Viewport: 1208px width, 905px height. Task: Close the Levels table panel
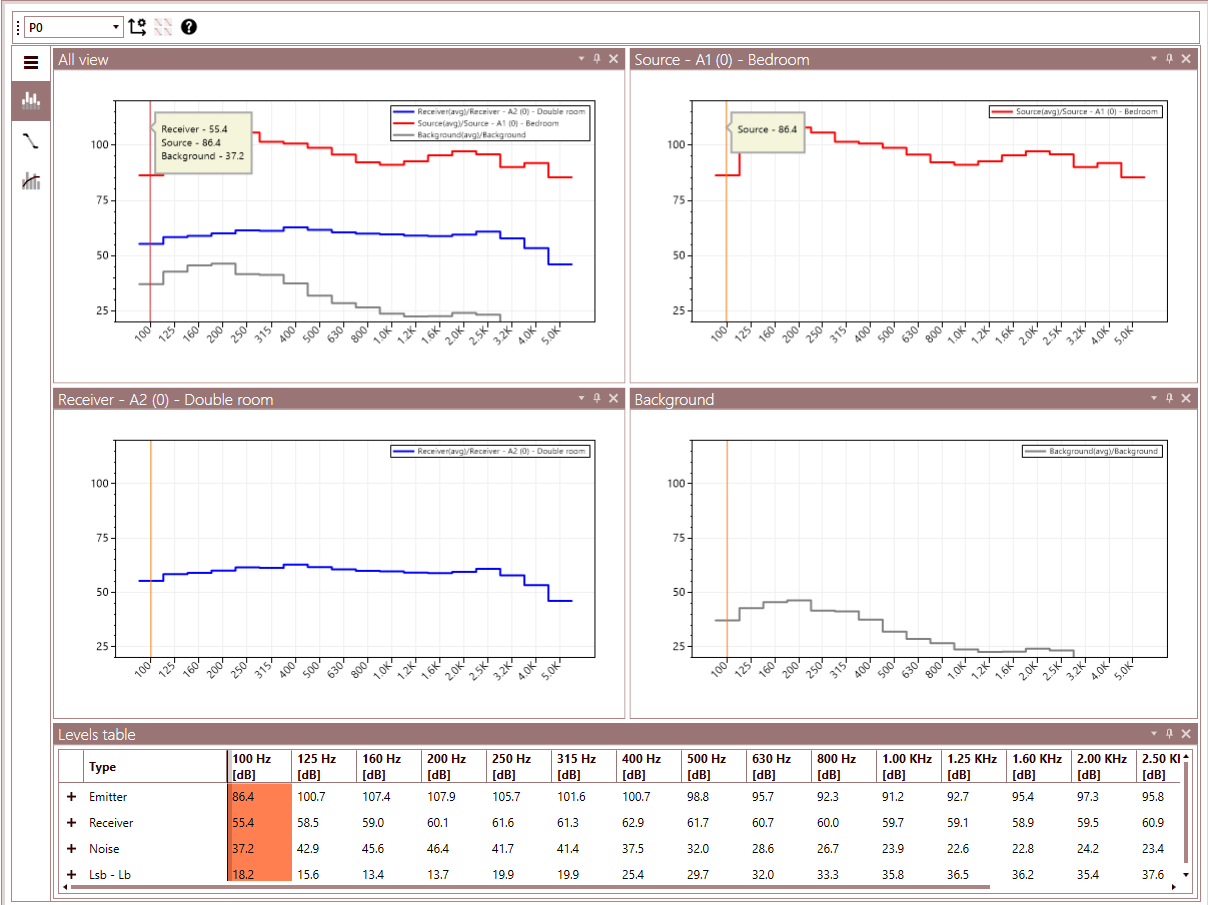1185,733
